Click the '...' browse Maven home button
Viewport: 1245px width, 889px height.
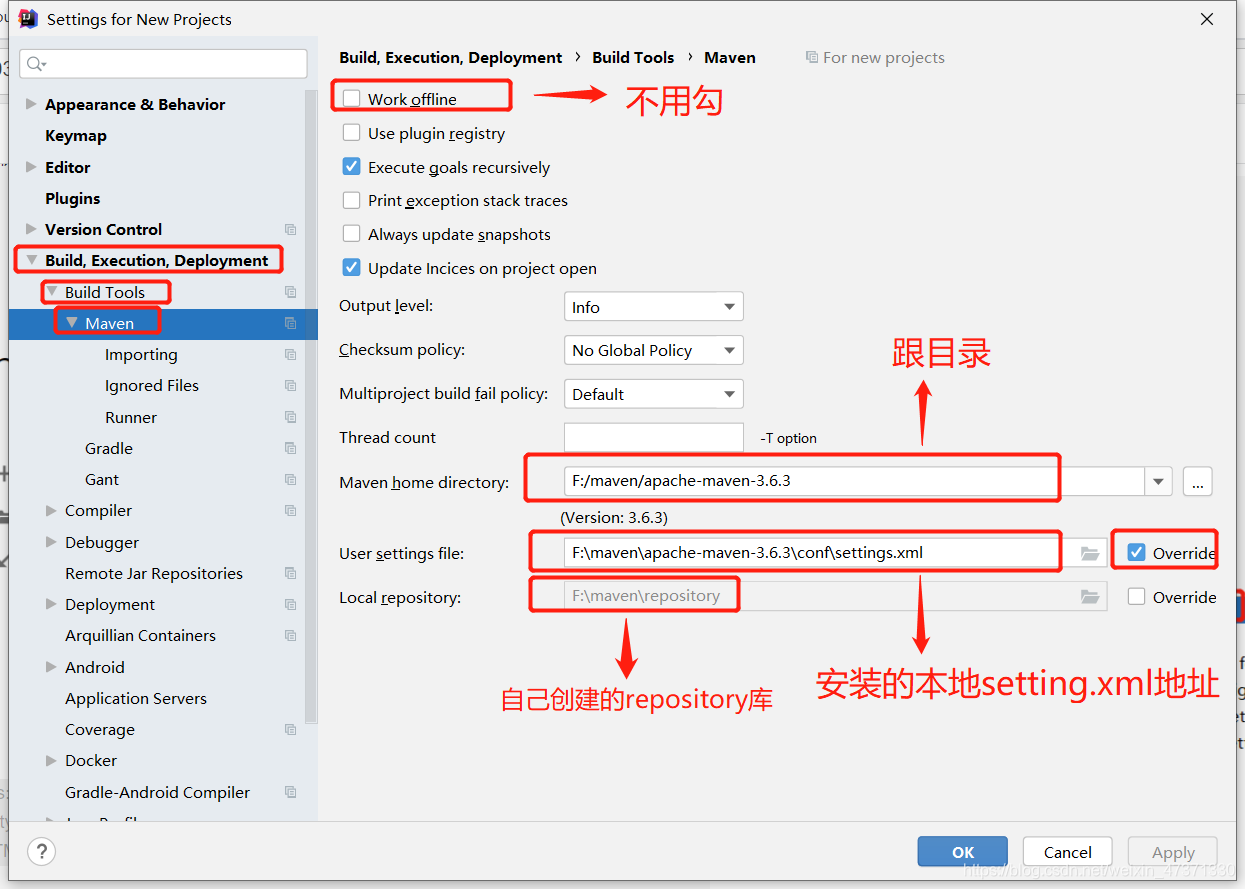click(1198, 481)
